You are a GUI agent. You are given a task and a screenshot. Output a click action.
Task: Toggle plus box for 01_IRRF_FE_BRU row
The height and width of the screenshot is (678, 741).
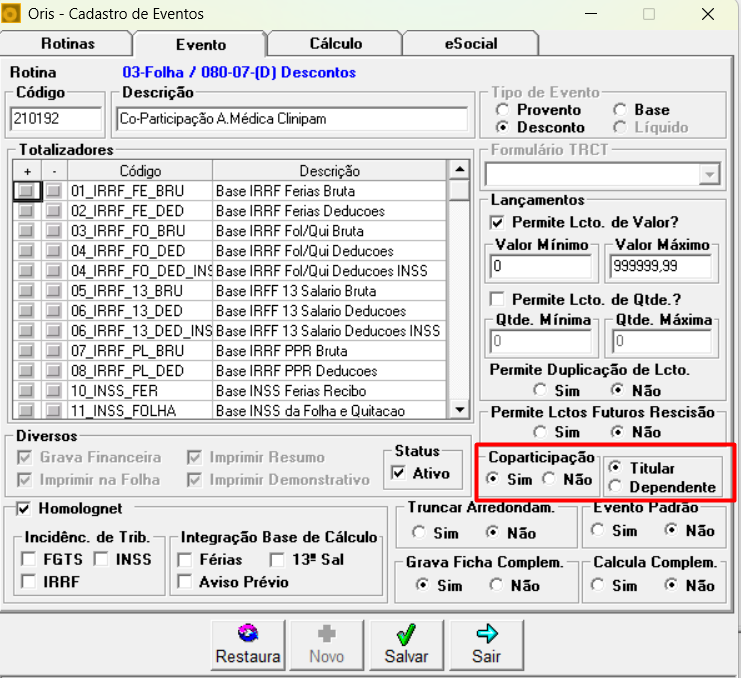click(x=26, y=191)
